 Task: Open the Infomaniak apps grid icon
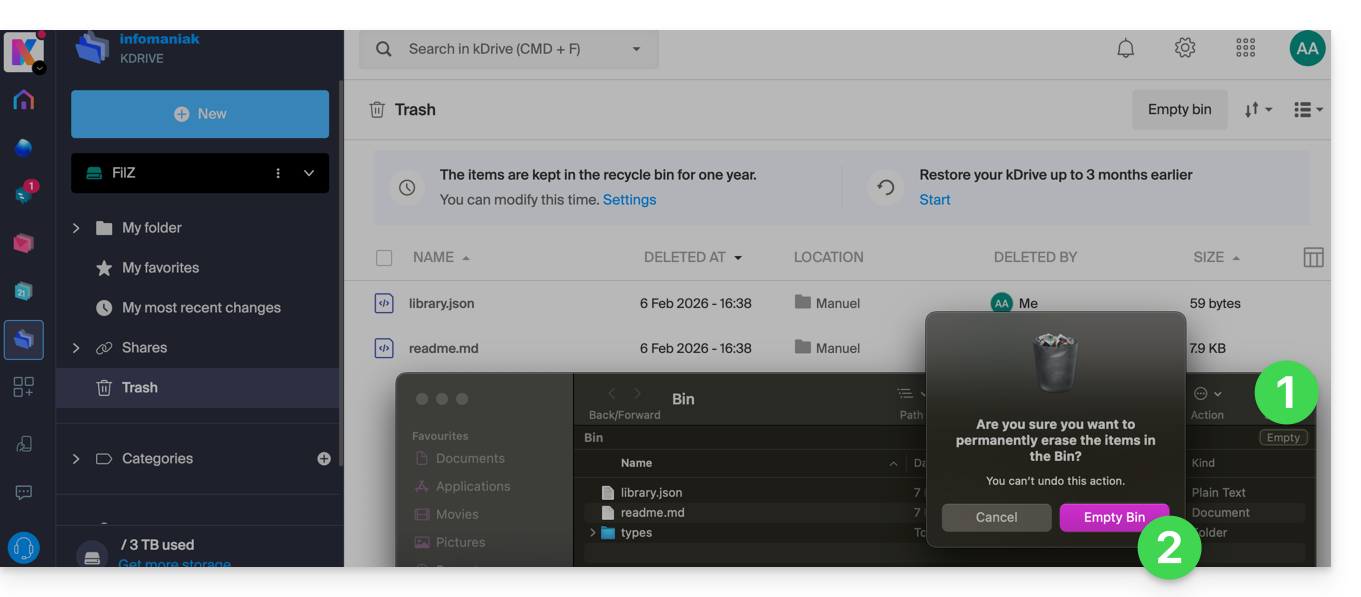point(1245,48)
